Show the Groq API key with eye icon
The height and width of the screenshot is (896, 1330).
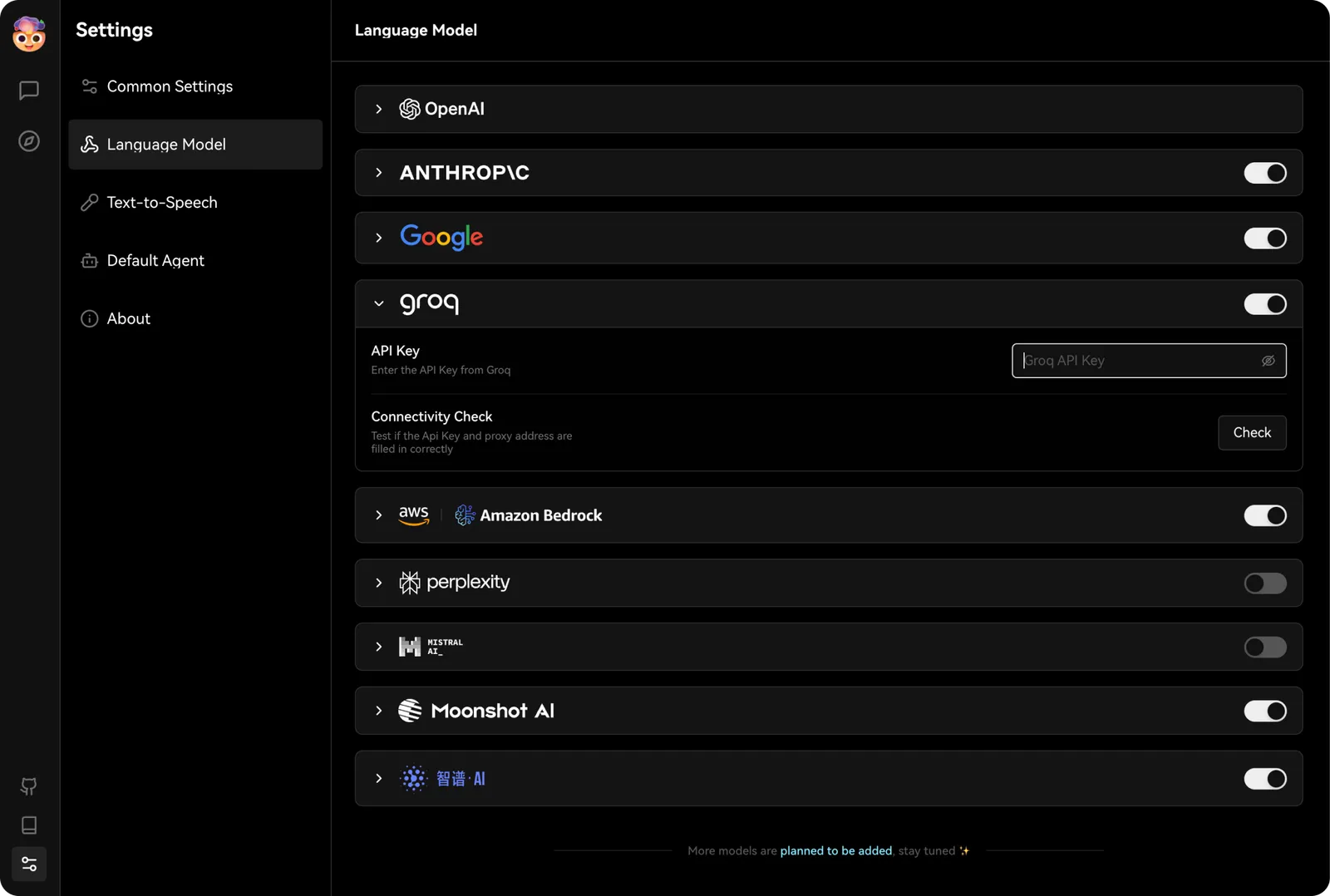[x=1268, y=361]
